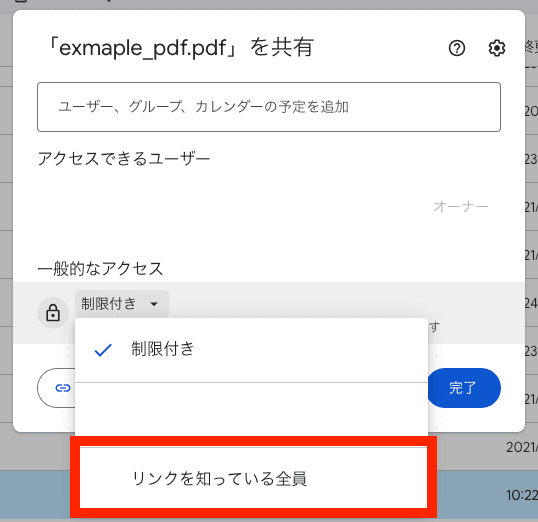Click the 10:22 time in background list
The width and height of the screenshot is (538, 522).
point(522,495)
